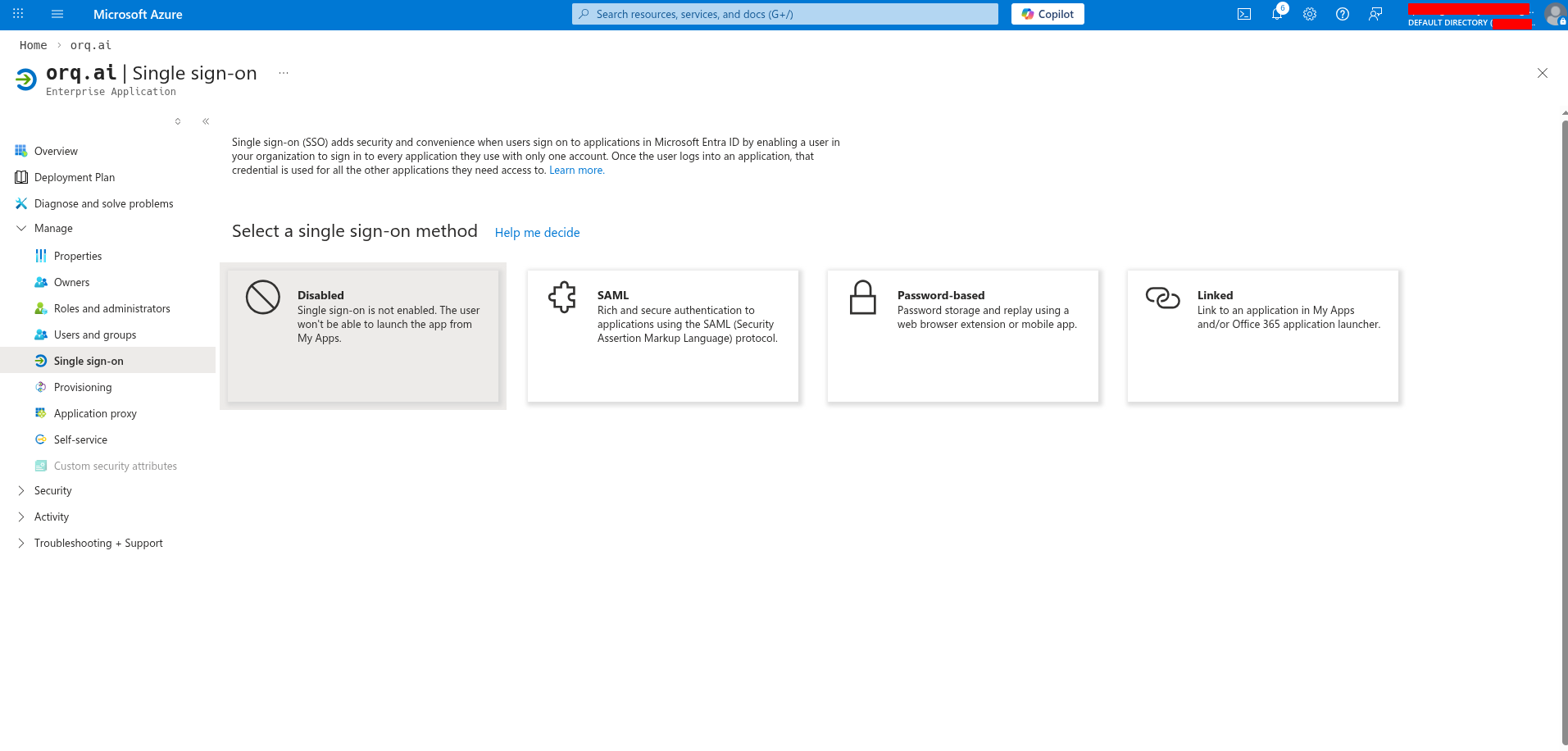Select the Disabled sign-on method card
This screenshot has height=751, width=1568.
point(363,335)
